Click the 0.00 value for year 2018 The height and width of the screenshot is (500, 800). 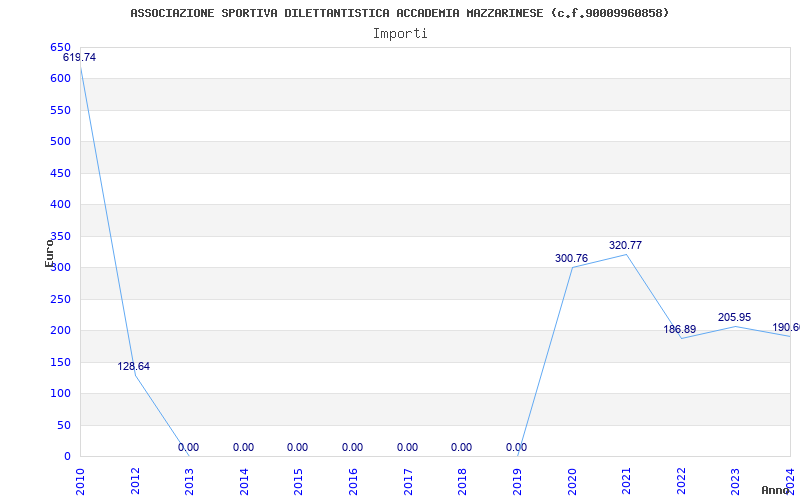tap(462, 447)
